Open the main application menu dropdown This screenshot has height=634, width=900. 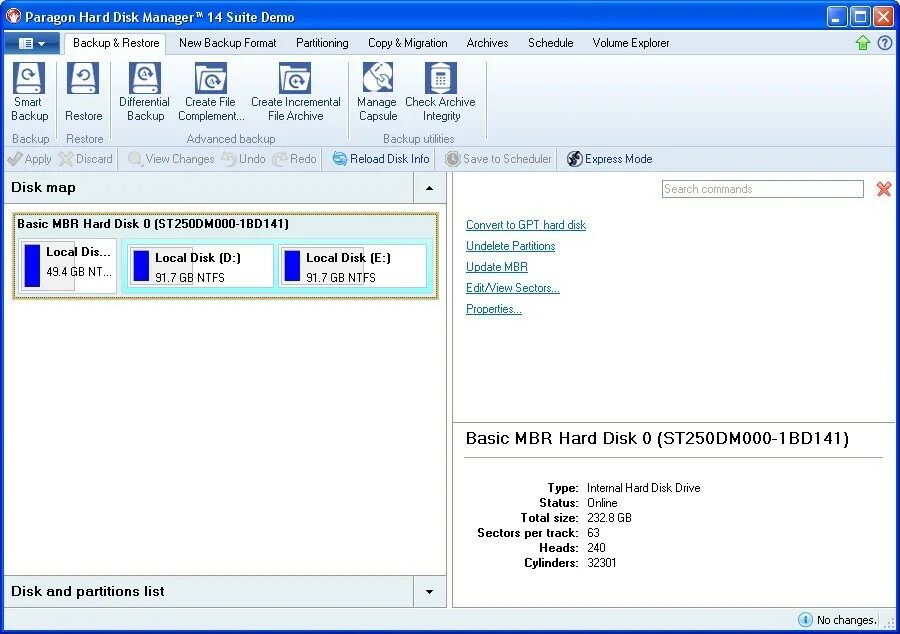pos(32,43)
